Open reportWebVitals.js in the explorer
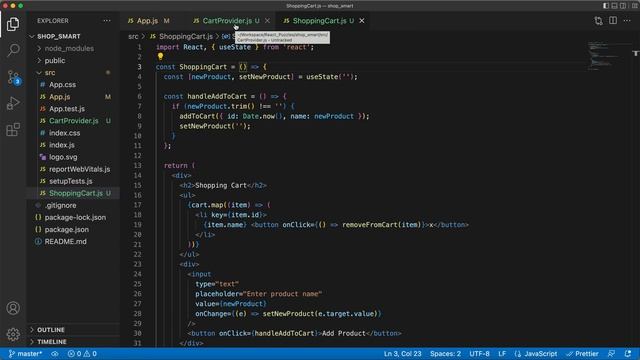 click(x=80, y=169)
